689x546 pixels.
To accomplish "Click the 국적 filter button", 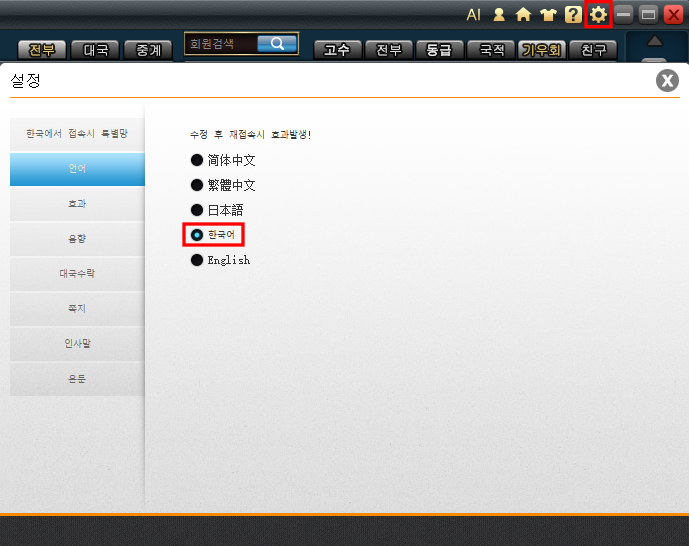I will click(x=491, y=50).
